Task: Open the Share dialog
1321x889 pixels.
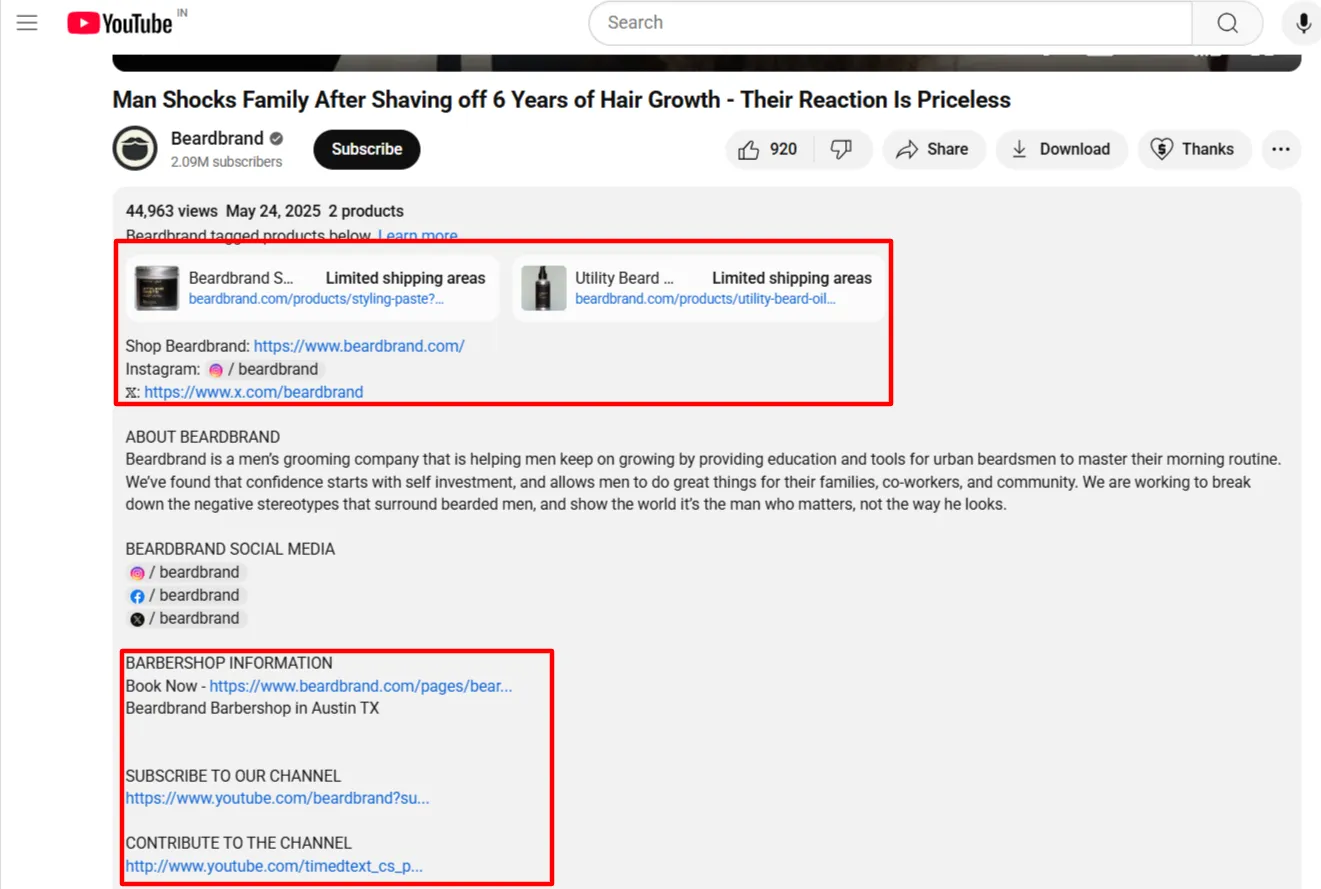Action: click(933, 148)
